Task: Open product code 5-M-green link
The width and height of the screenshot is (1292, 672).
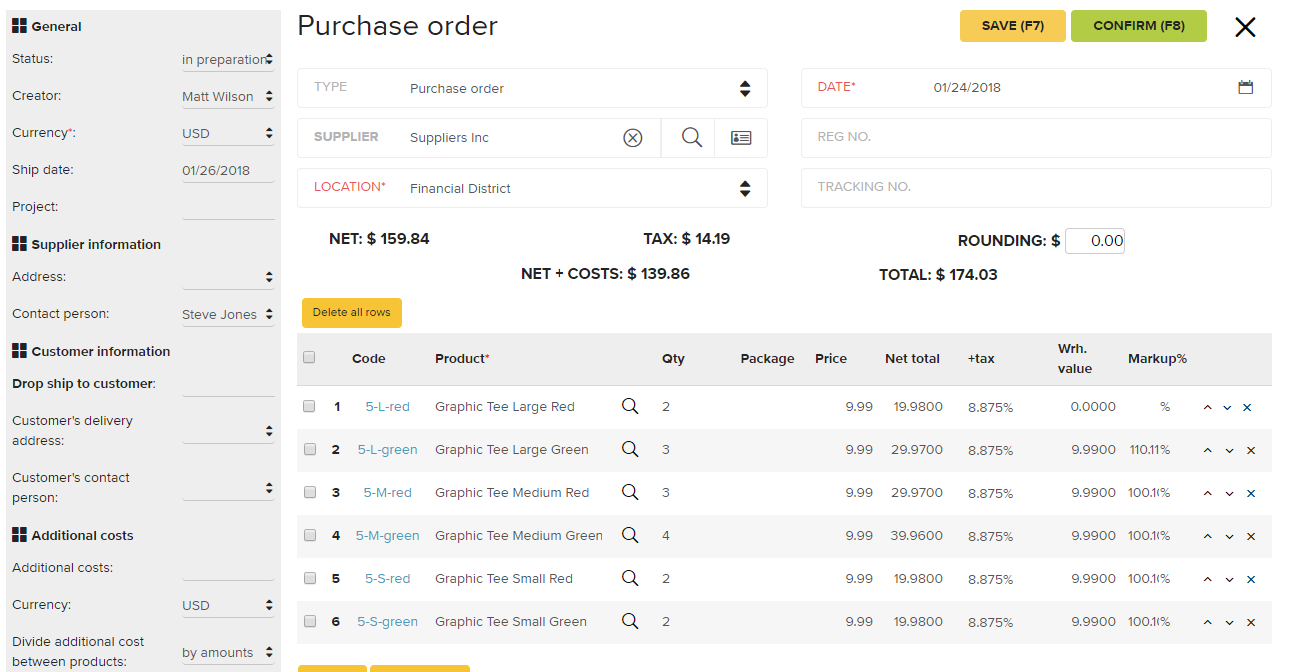Action: [x=388, y=536]
